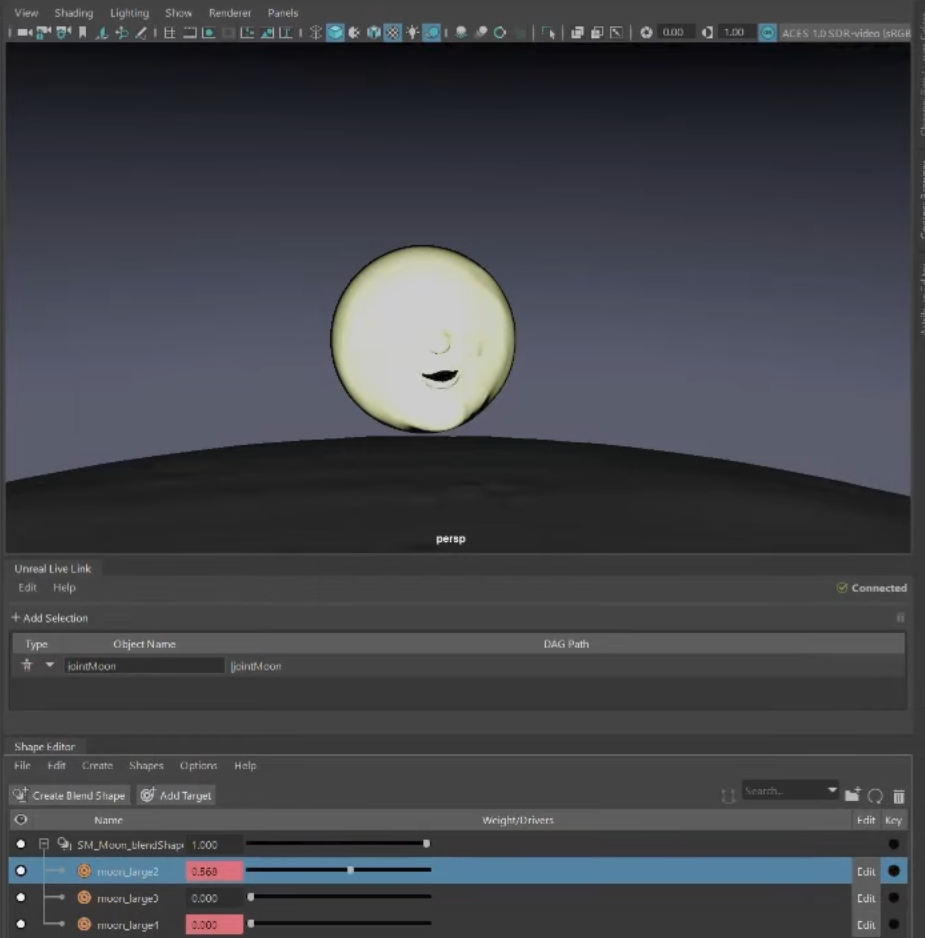Toggle visibility of moon_large2 target
925x938 pixels.
pos(21,871)
